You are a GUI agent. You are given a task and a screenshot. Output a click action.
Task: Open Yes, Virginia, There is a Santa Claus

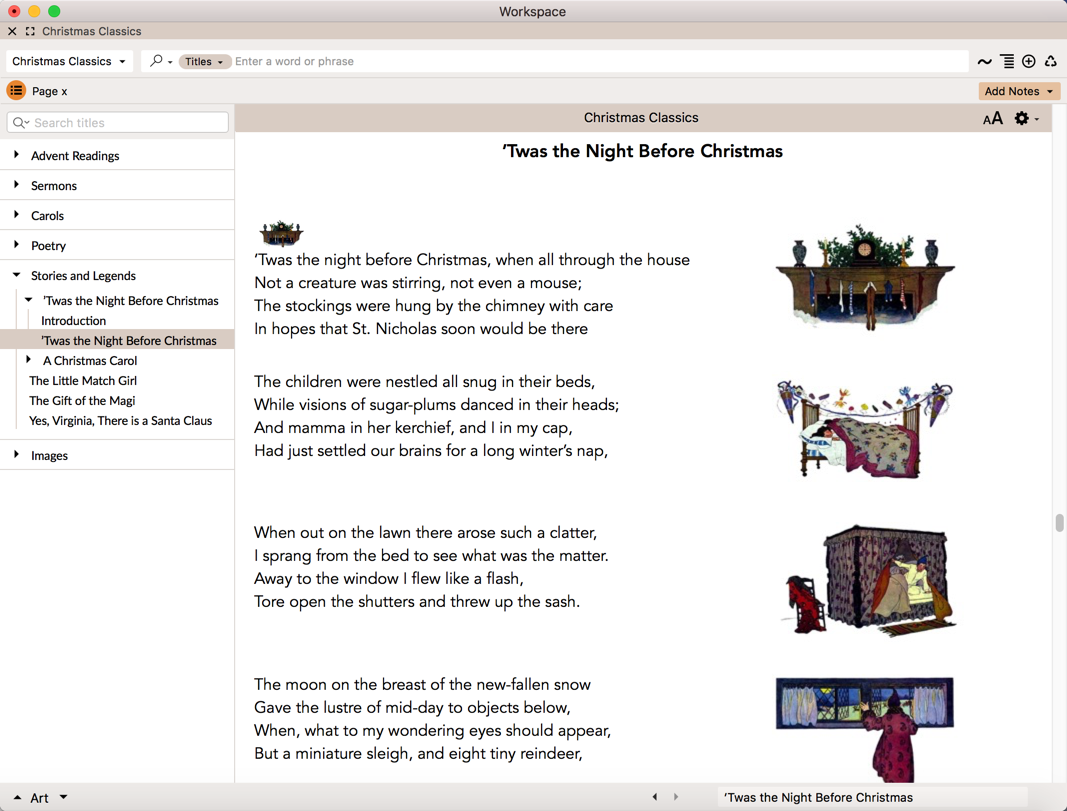click(x=120, y=420)
